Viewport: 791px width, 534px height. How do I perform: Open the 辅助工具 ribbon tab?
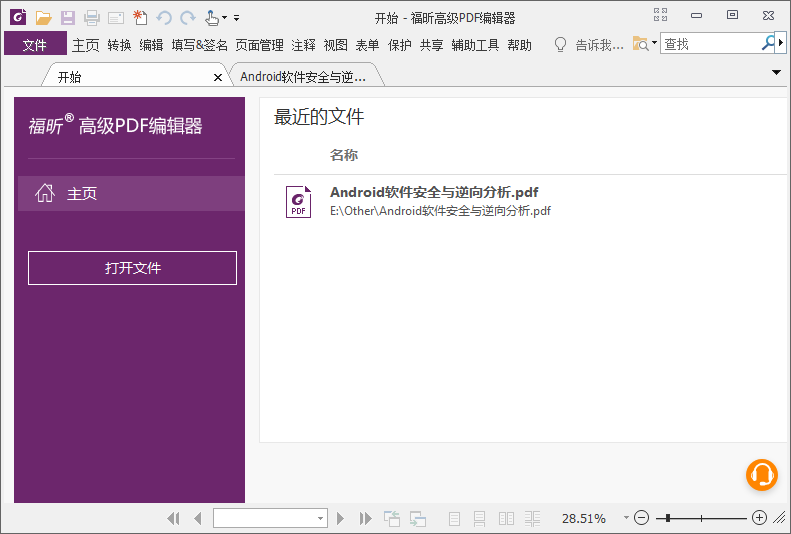[475, 45]
